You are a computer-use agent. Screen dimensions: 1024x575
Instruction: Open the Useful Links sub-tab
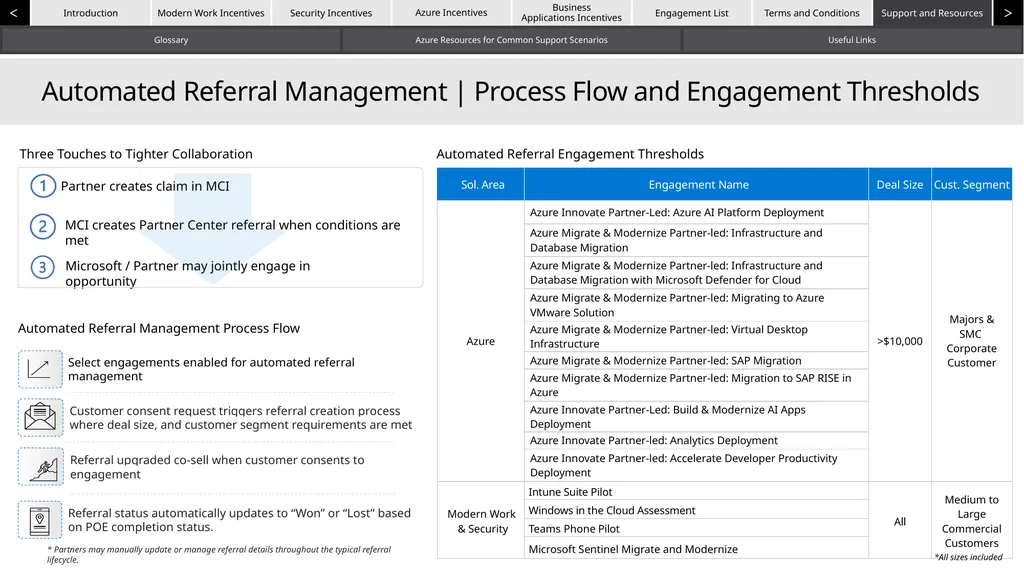(x=852, y=40)
